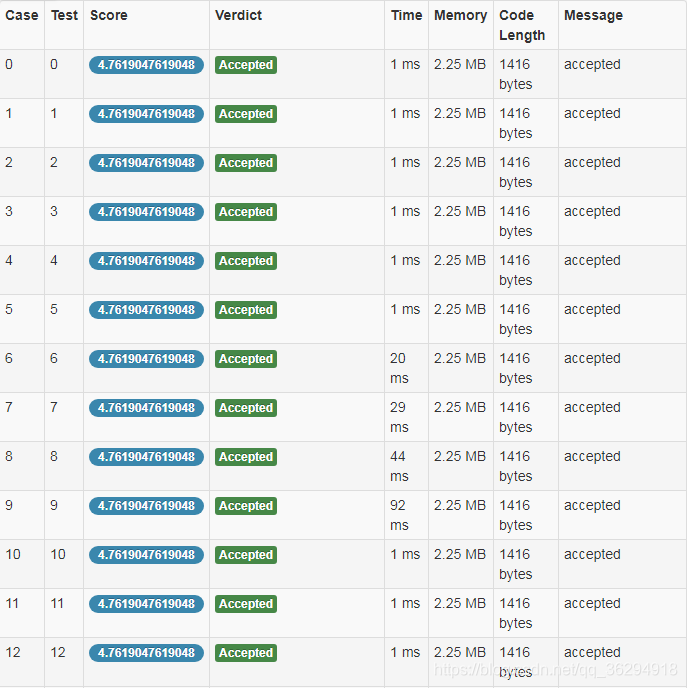Screen dimensions: 687x688
Task: Click the 1 ms time in case 0 row
Action: [405, 64]
